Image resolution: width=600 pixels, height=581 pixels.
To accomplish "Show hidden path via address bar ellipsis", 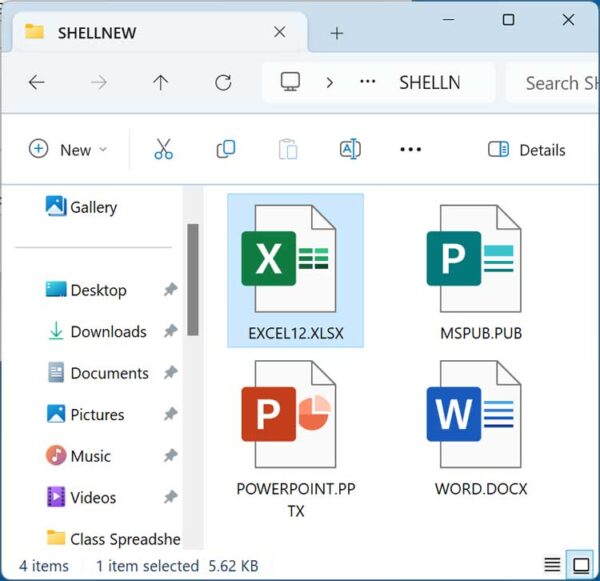I will (x=367, y=82).
